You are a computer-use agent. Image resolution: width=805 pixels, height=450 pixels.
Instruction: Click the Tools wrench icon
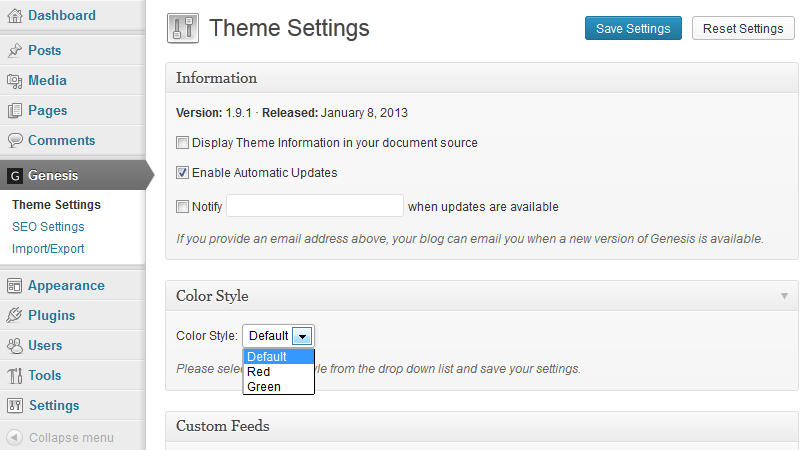[x=15, y=376]
